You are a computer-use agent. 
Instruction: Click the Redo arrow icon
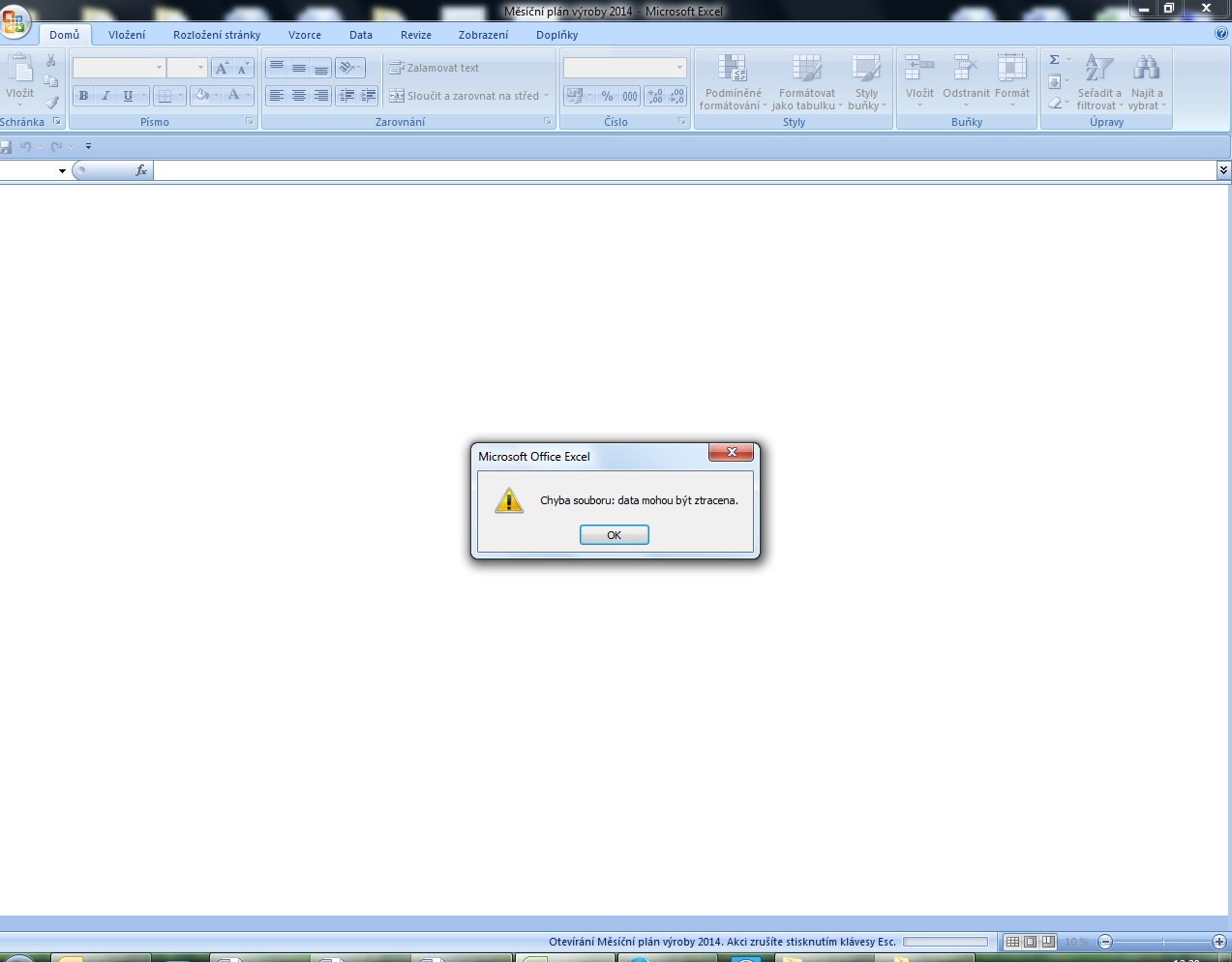(56, 147)
